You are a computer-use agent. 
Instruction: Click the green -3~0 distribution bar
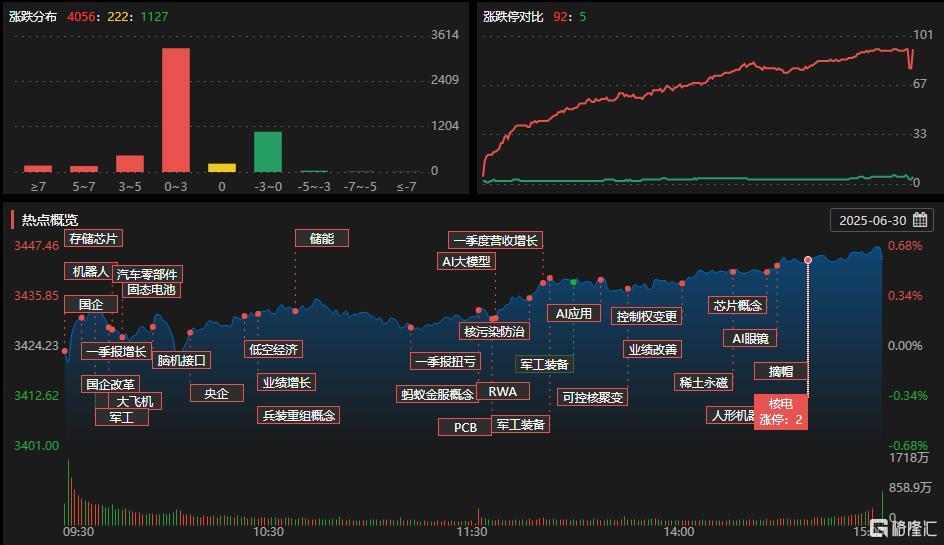tap(268, 152)
